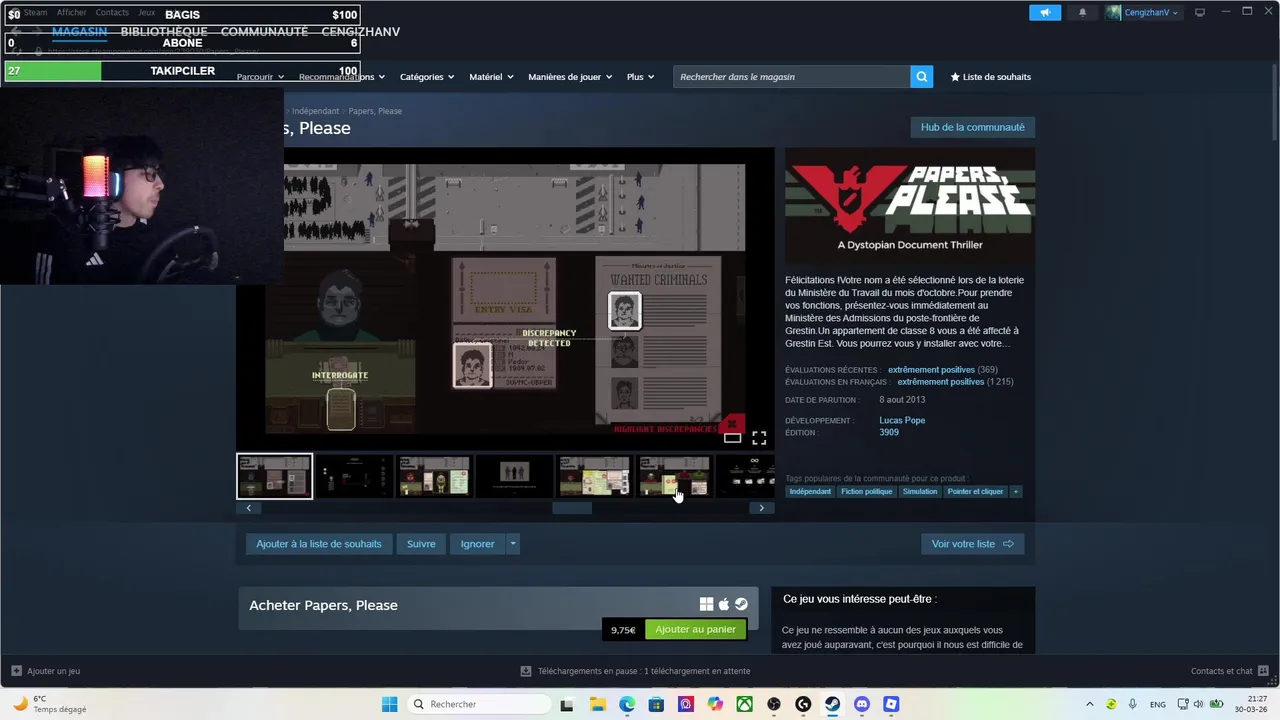Enter Big Picture mode via monitor icon

point(1200,13)
